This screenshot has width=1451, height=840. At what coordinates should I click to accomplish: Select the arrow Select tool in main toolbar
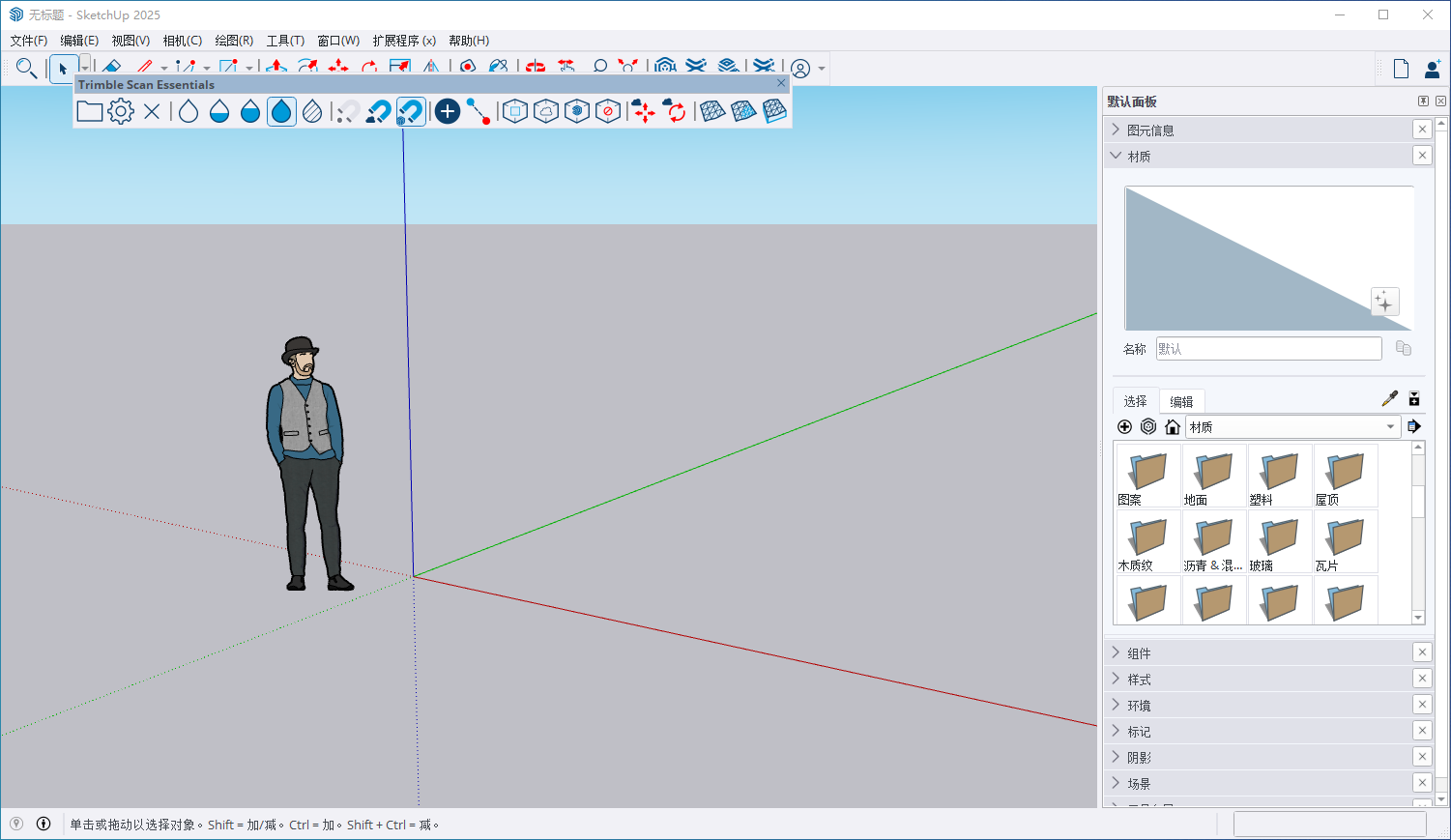[63, 69]
